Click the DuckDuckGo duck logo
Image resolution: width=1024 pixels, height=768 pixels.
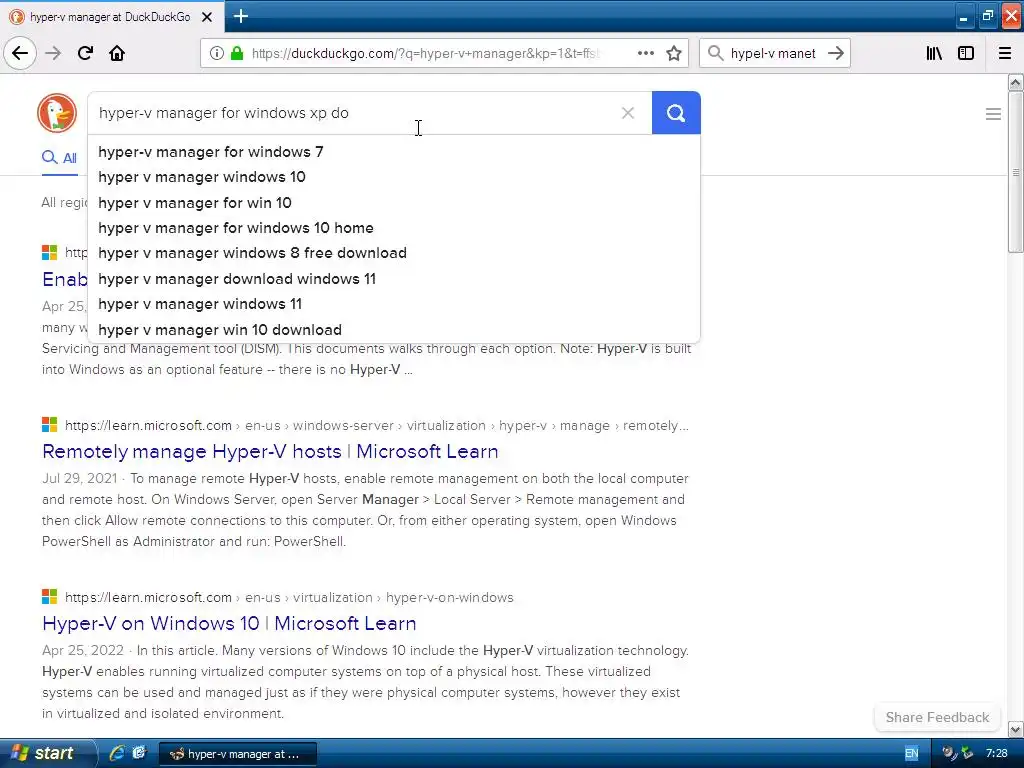[57, 112]
